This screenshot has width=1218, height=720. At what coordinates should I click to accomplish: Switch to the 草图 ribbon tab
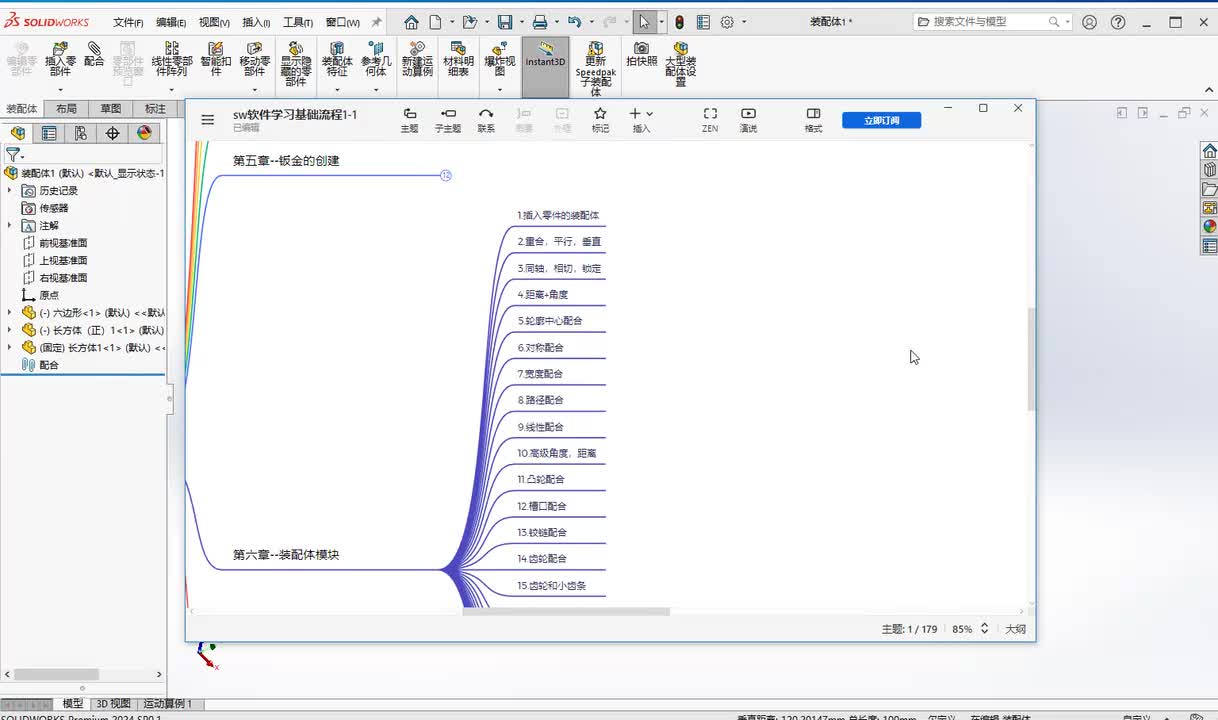pyautogui.click(x=110, y=109)
